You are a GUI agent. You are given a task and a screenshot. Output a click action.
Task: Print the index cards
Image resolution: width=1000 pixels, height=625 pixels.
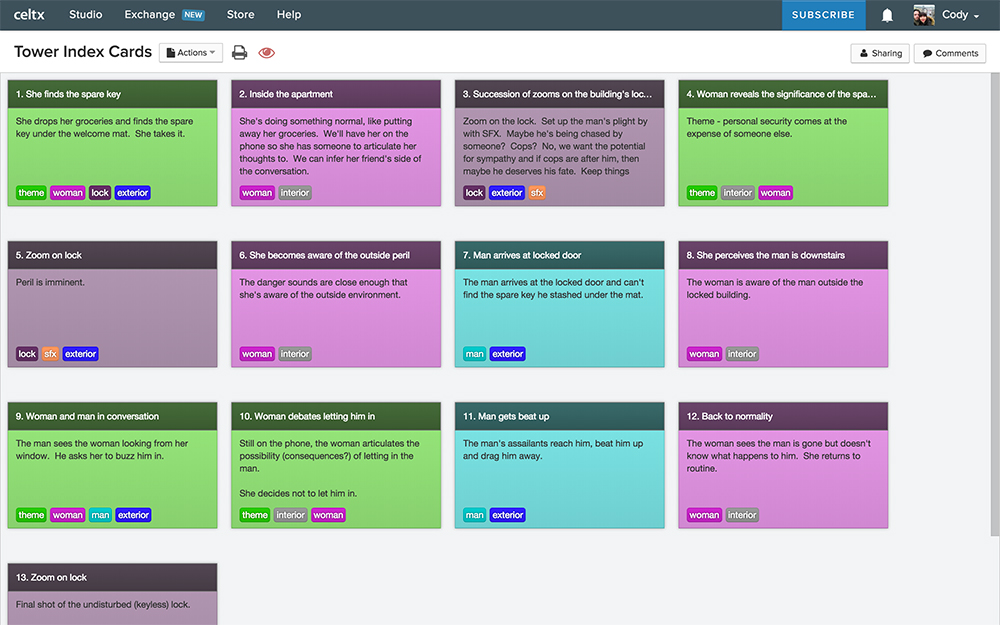(x=239, y=52)
